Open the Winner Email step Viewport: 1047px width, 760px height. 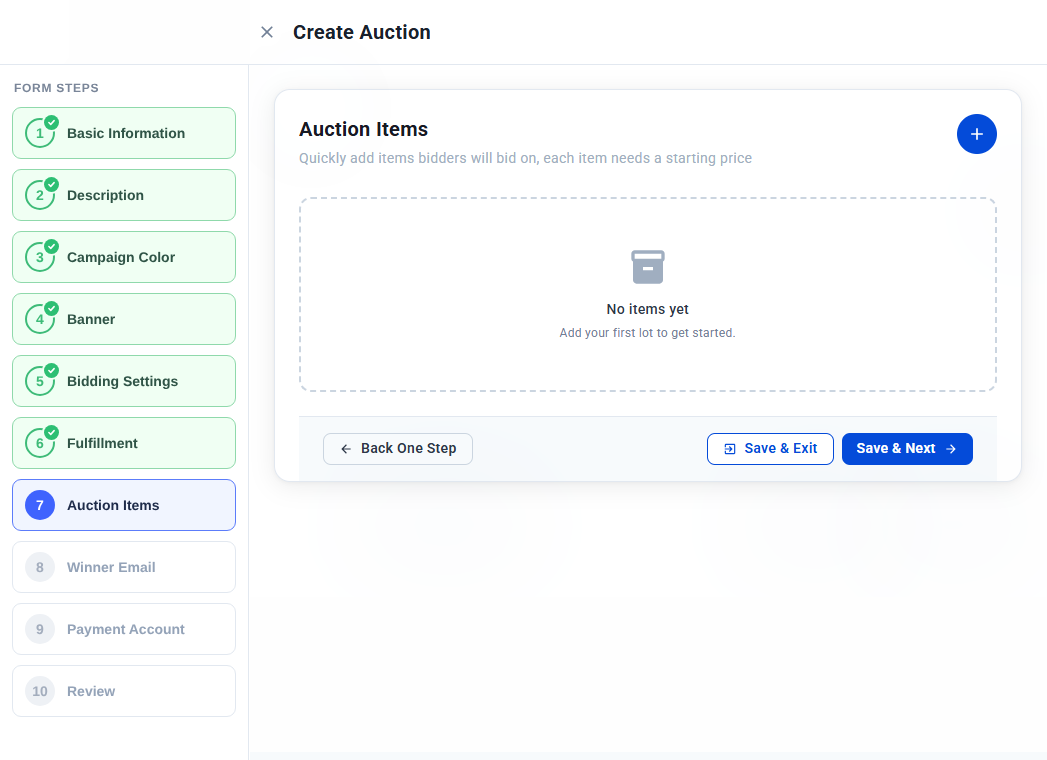coord(124,567)
